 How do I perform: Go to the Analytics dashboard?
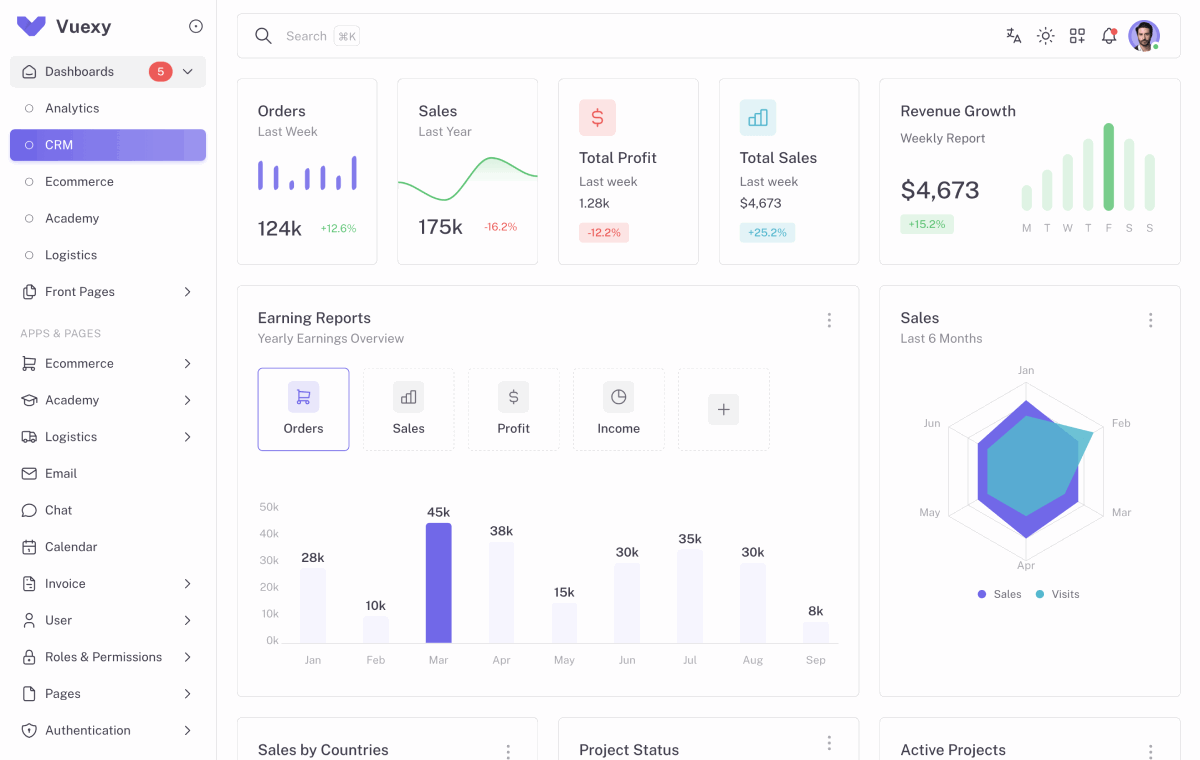click(72, 108)
